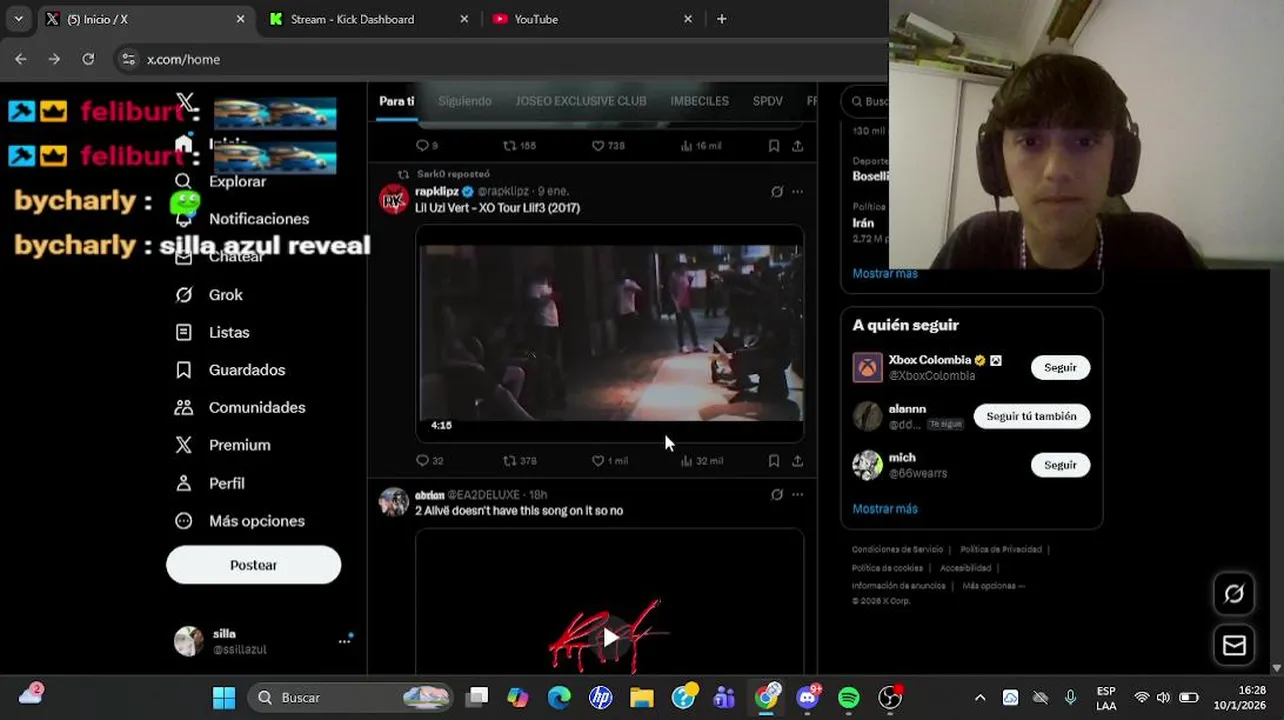Open Listas in the sidebar
The width and height of the screenshot is (1284, 720).
(x=212, y=332)
